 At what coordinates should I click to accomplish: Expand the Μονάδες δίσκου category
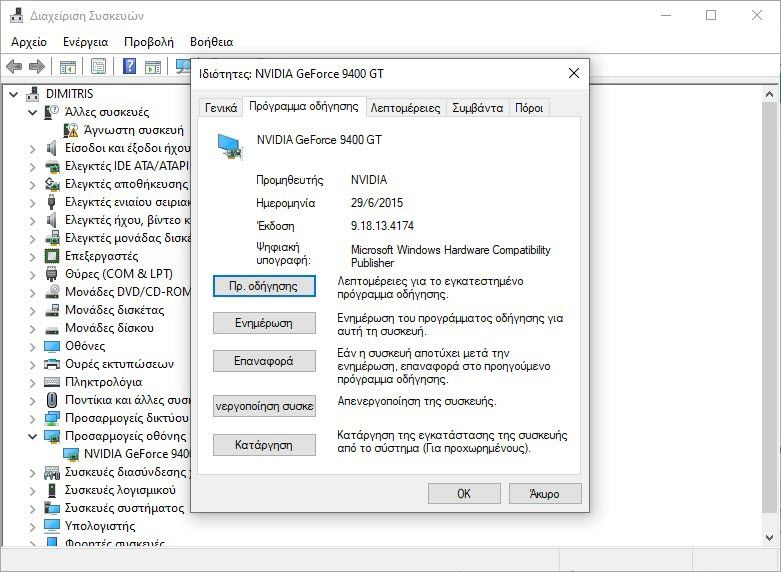(33, 328)
